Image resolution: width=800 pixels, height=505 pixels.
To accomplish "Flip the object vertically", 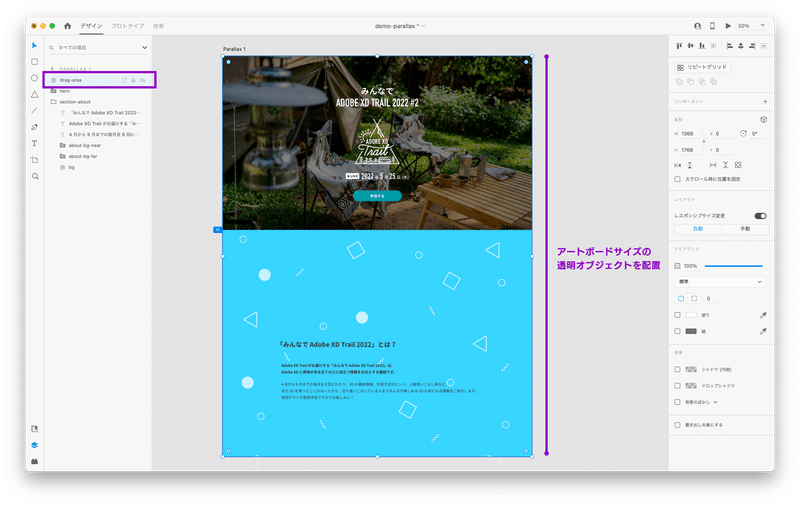I will coord(690,165).
